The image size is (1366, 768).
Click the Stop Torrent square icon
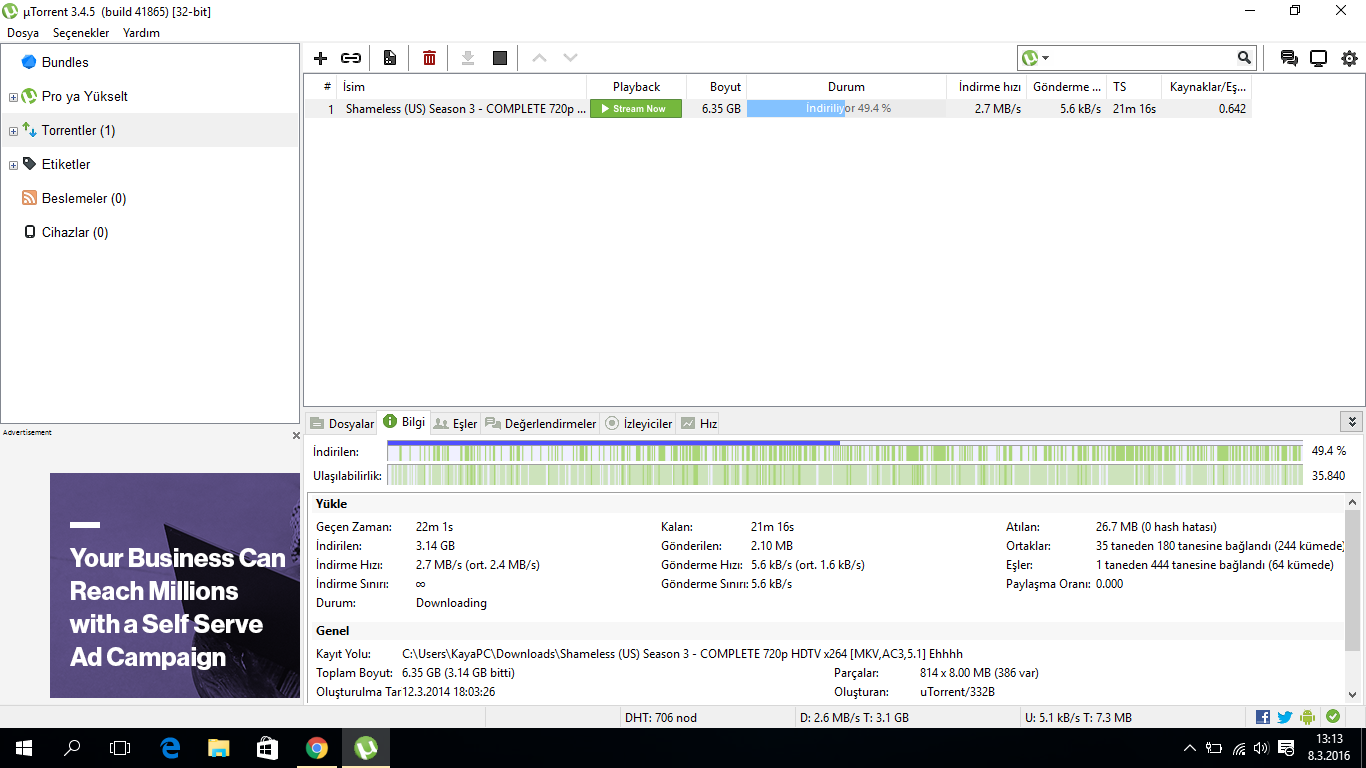click(500, 58)
